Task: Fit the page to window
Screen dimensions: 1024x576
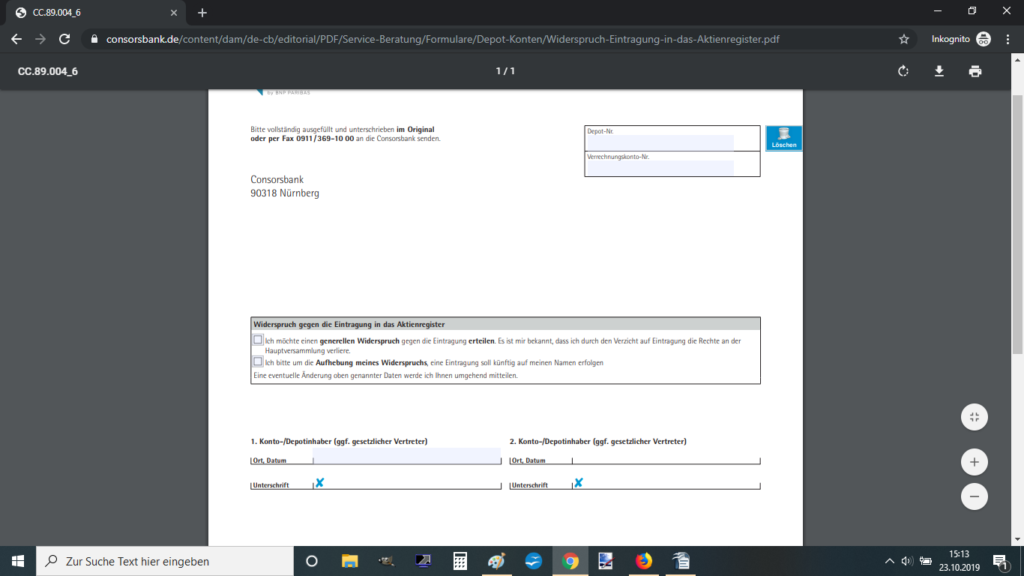Action: [974, 417]
